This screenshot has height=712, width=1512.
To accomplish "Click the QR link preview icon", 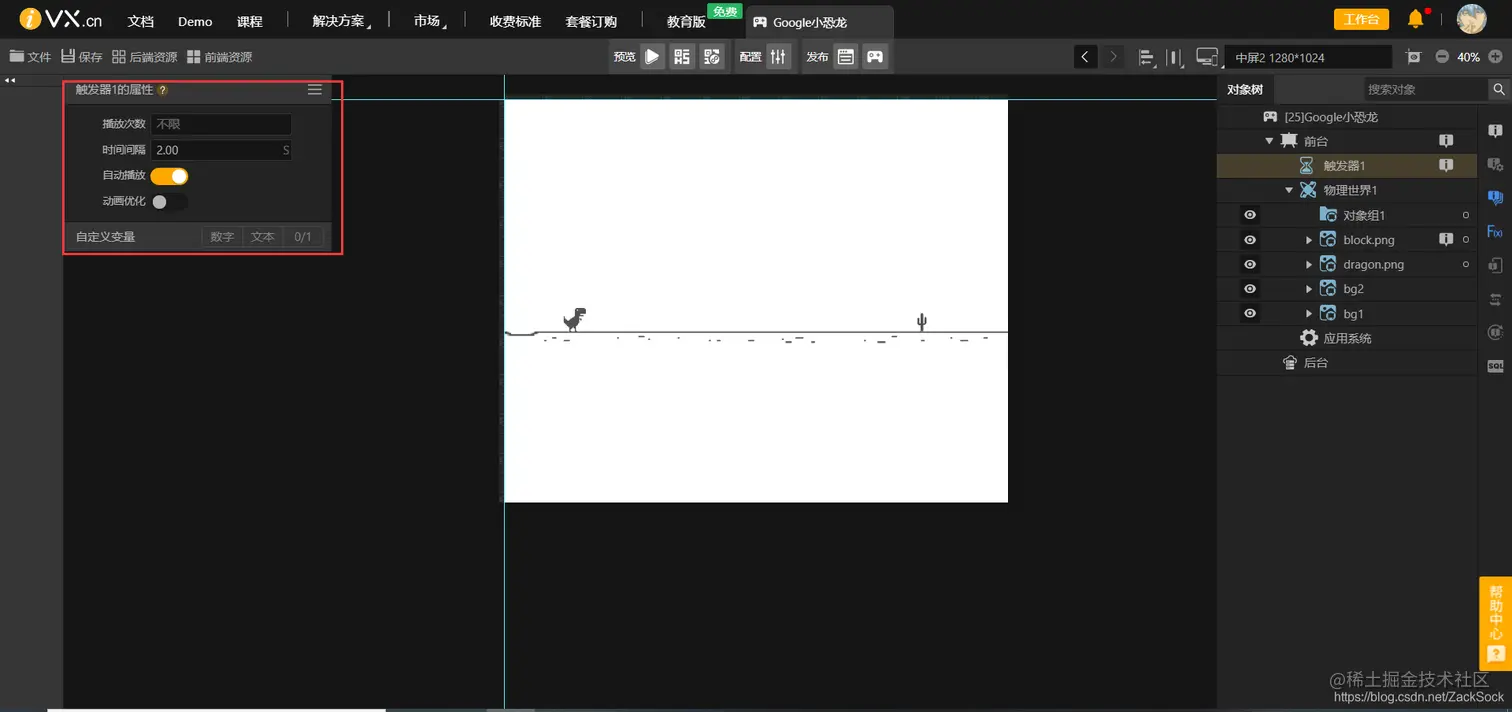I will (x=712, y=57).
